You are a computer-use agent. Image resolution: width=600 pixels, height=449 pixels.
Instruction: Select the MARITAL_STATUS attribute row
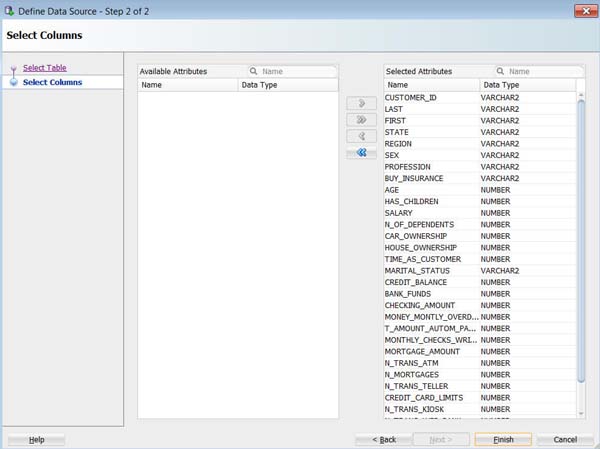(480, 271)
